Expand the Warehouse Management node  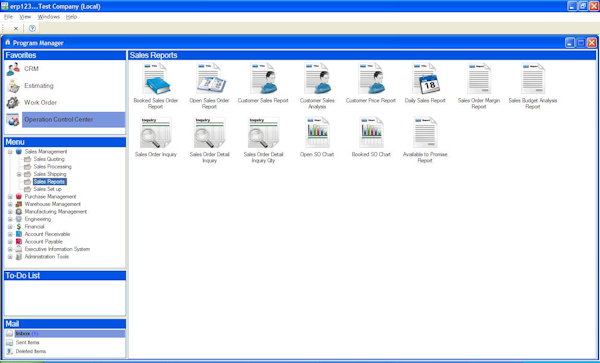tap(10, 204)
